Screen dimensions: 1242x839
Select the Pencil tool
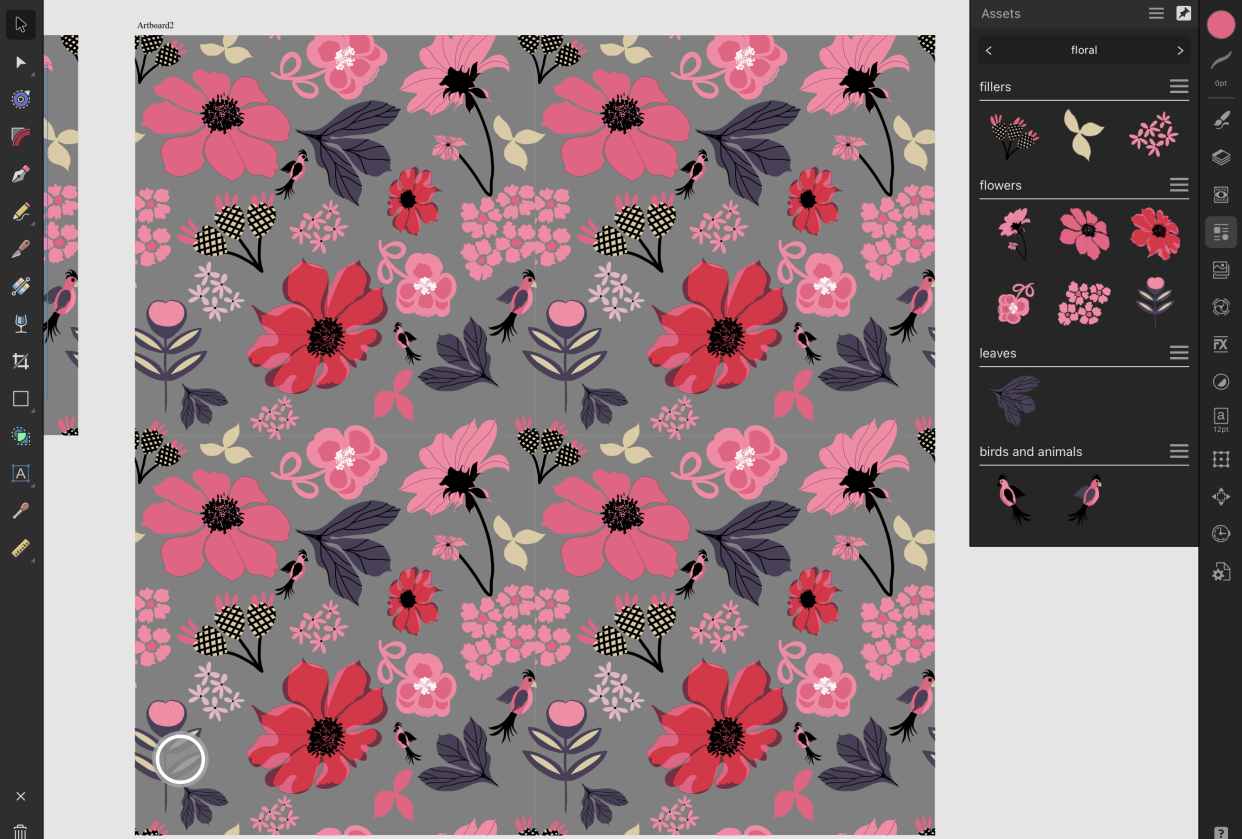tap(20, 212)
